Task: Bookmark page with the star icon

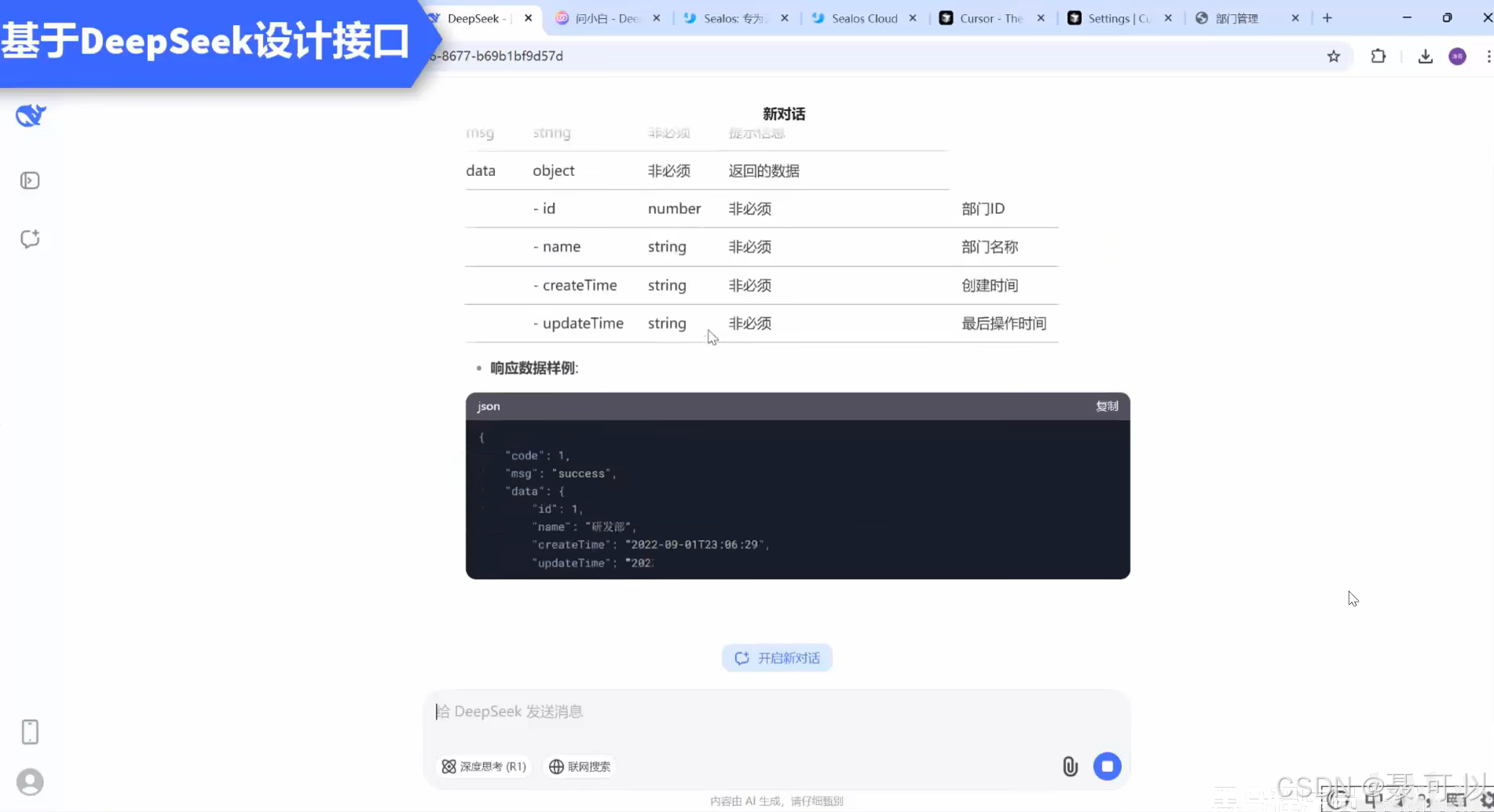Action: [x=1333, y=56]
